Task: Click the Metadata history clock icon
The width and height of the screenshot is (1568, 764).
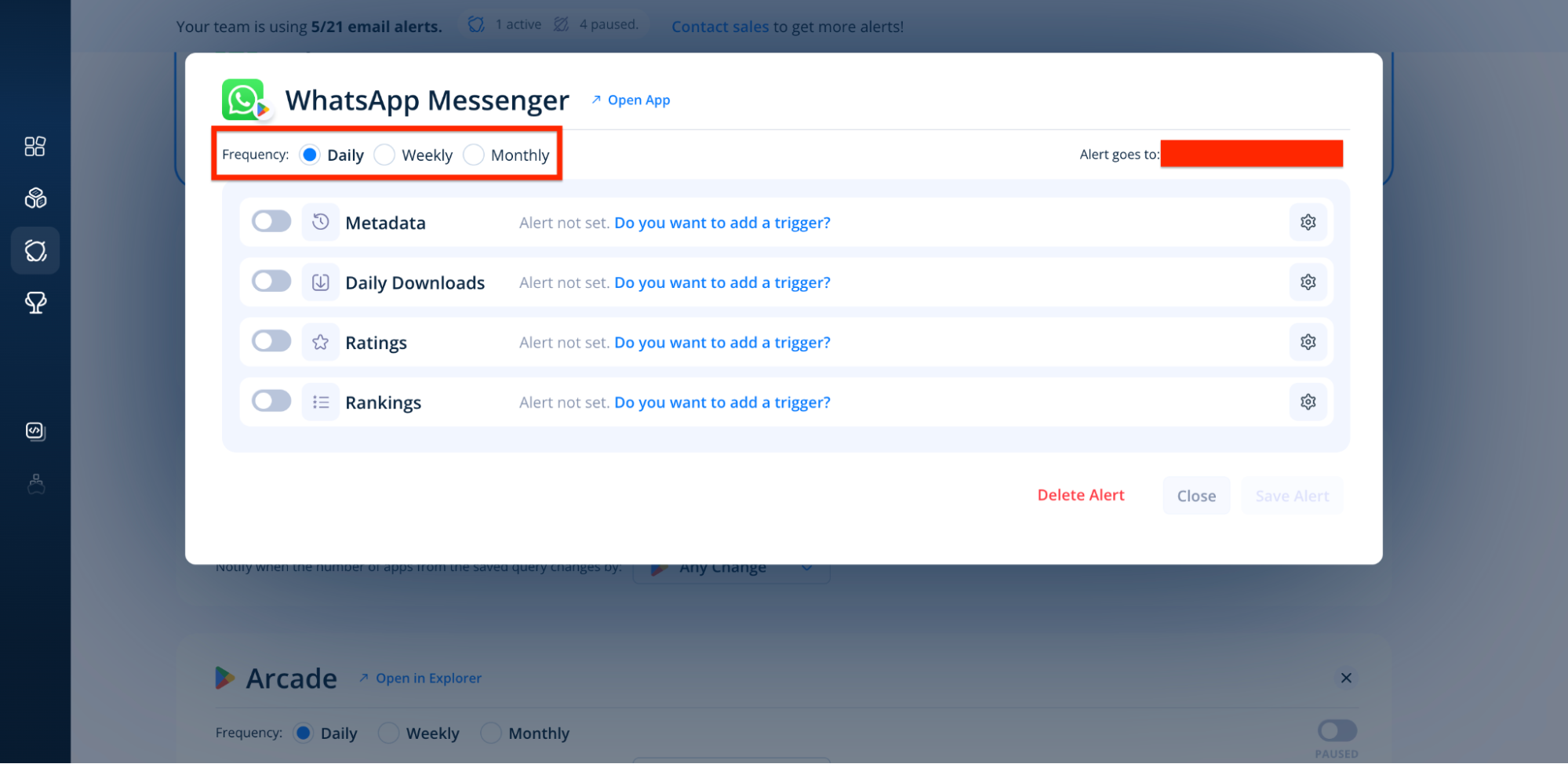Action: coord(321,223)
